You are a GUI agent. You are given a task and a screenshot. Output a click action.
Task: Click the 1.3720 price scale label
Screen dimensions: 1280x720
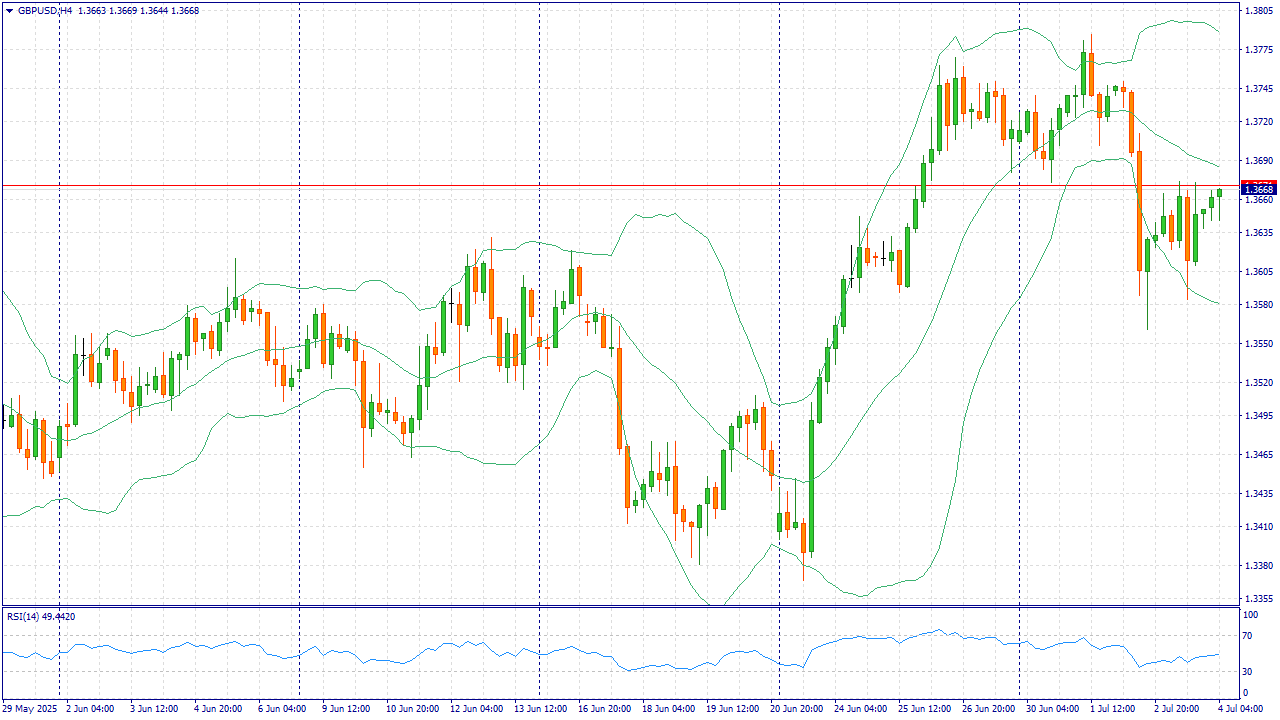[1258, 122]
